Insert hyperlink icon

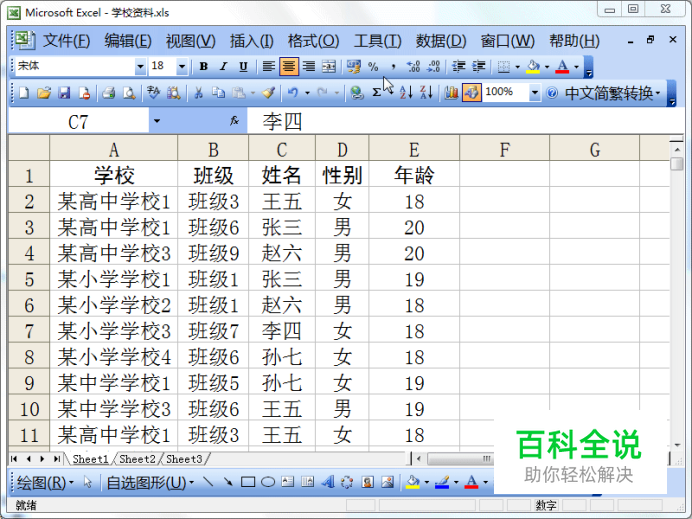point(357,93)
